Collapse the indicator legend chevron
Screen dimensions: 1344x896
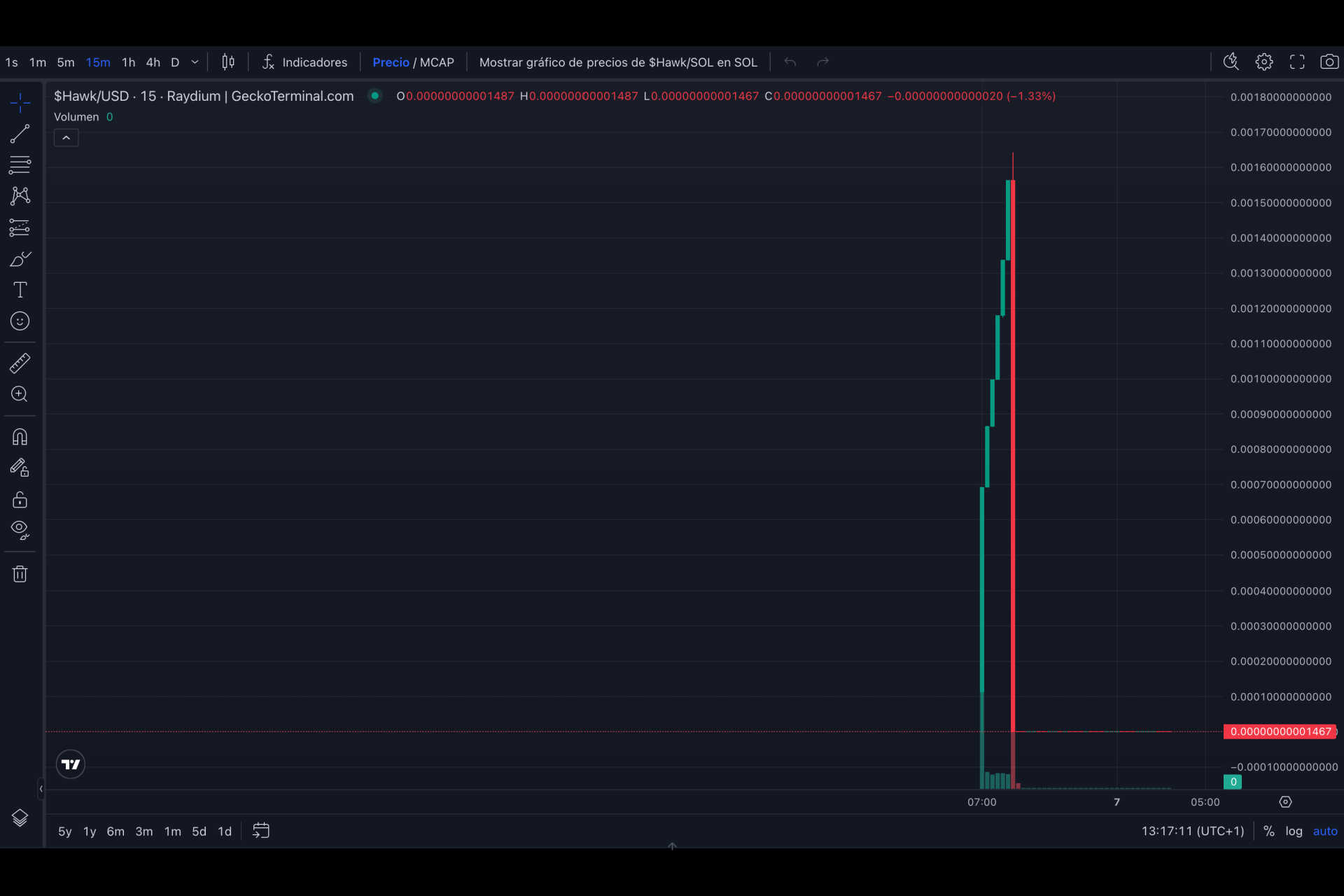click(66, 138)
